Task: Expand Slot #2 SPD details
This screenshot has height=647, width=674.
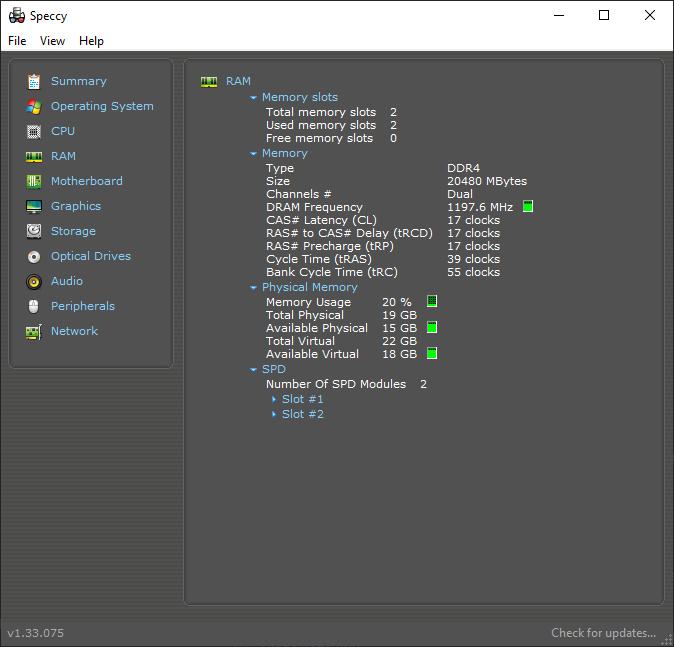Action: tap(275, 414)
